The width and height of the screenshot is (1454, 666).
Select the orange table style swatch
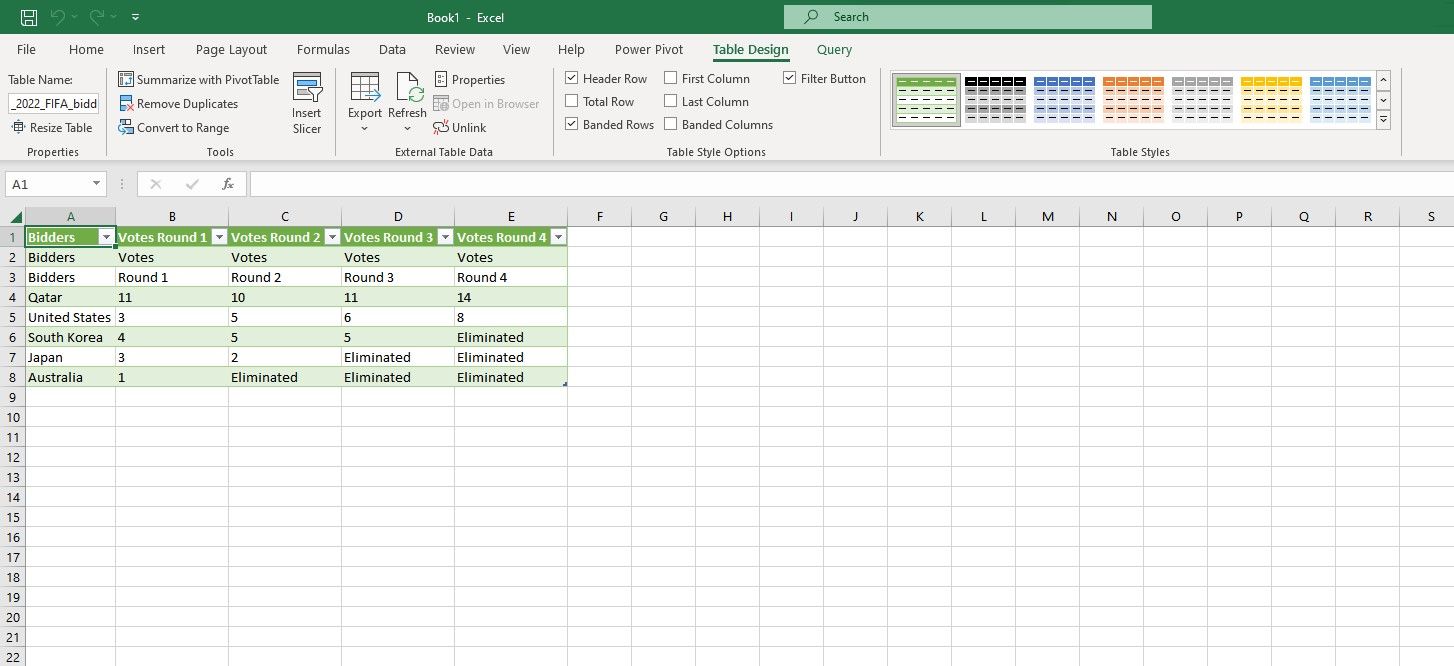tap(1134, 99)
